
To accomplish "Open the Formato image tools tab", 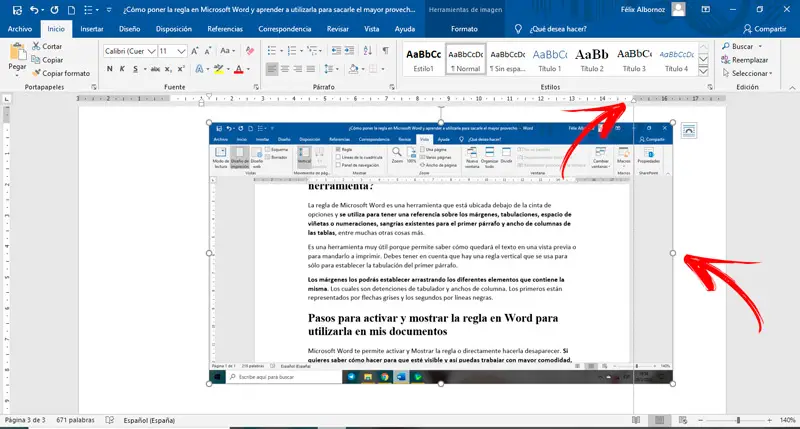I will 463,30.
